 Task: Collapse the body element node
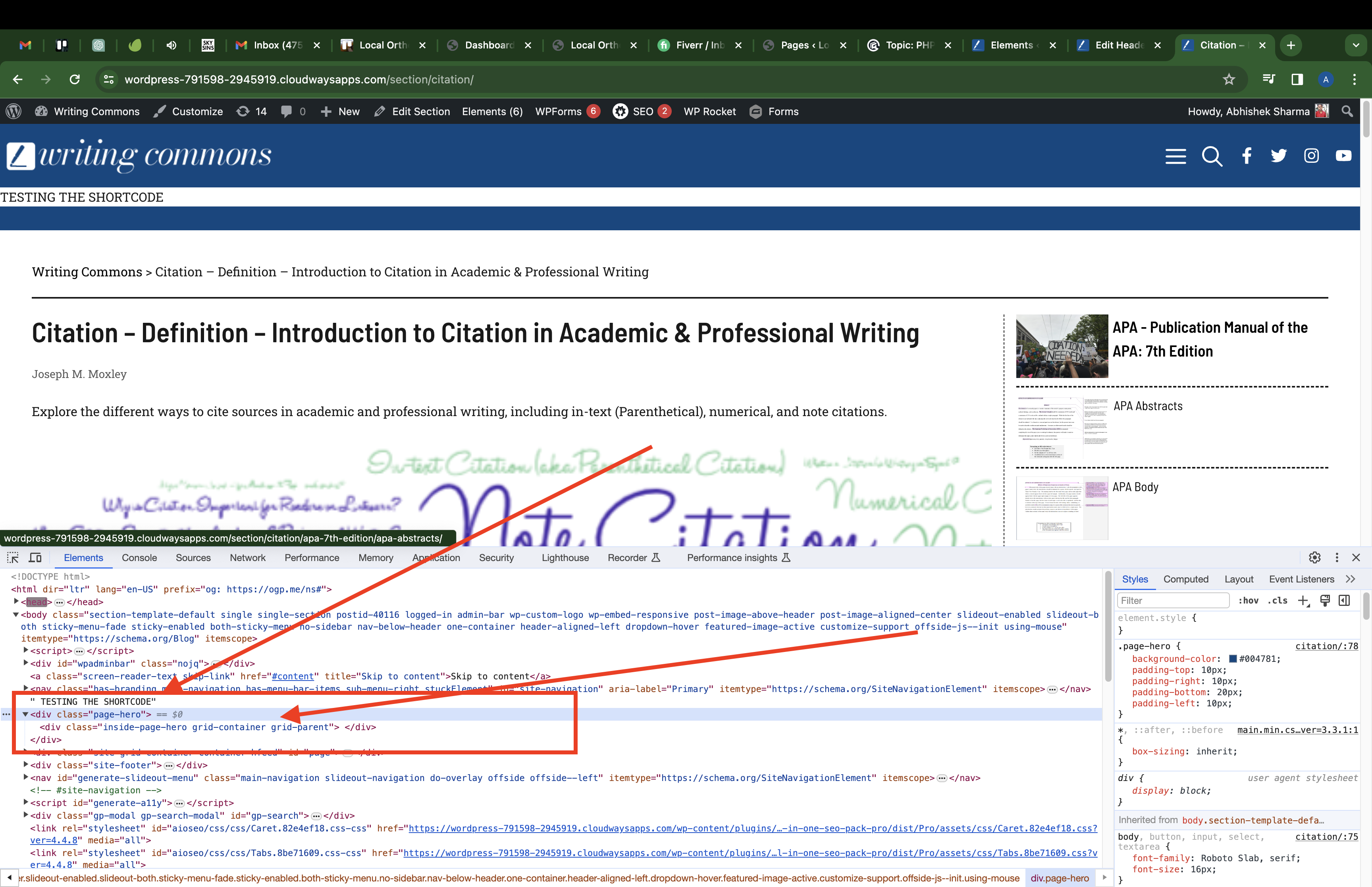click(x=16, y=615)
